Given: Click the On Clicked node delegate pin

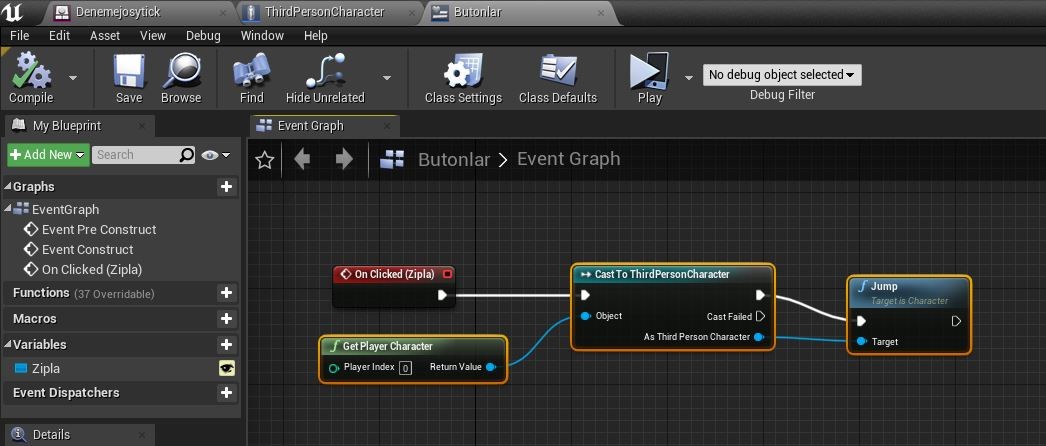Looking at the screenshot, I should click(x=447, y=274).
